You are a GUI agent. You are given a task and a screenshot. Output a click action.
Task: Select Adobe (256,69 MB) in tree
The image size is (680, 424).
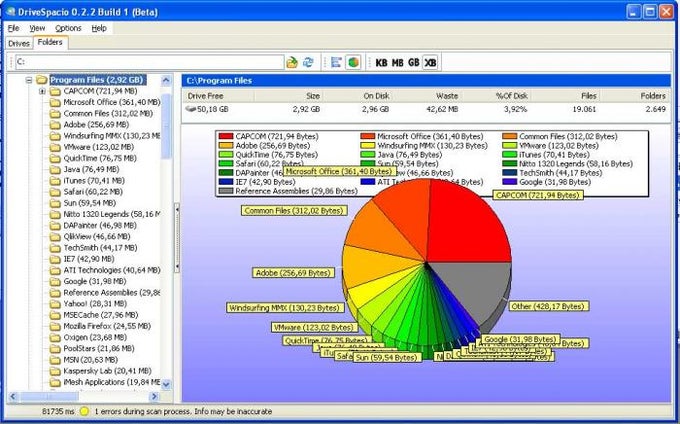tap(96, 125)
